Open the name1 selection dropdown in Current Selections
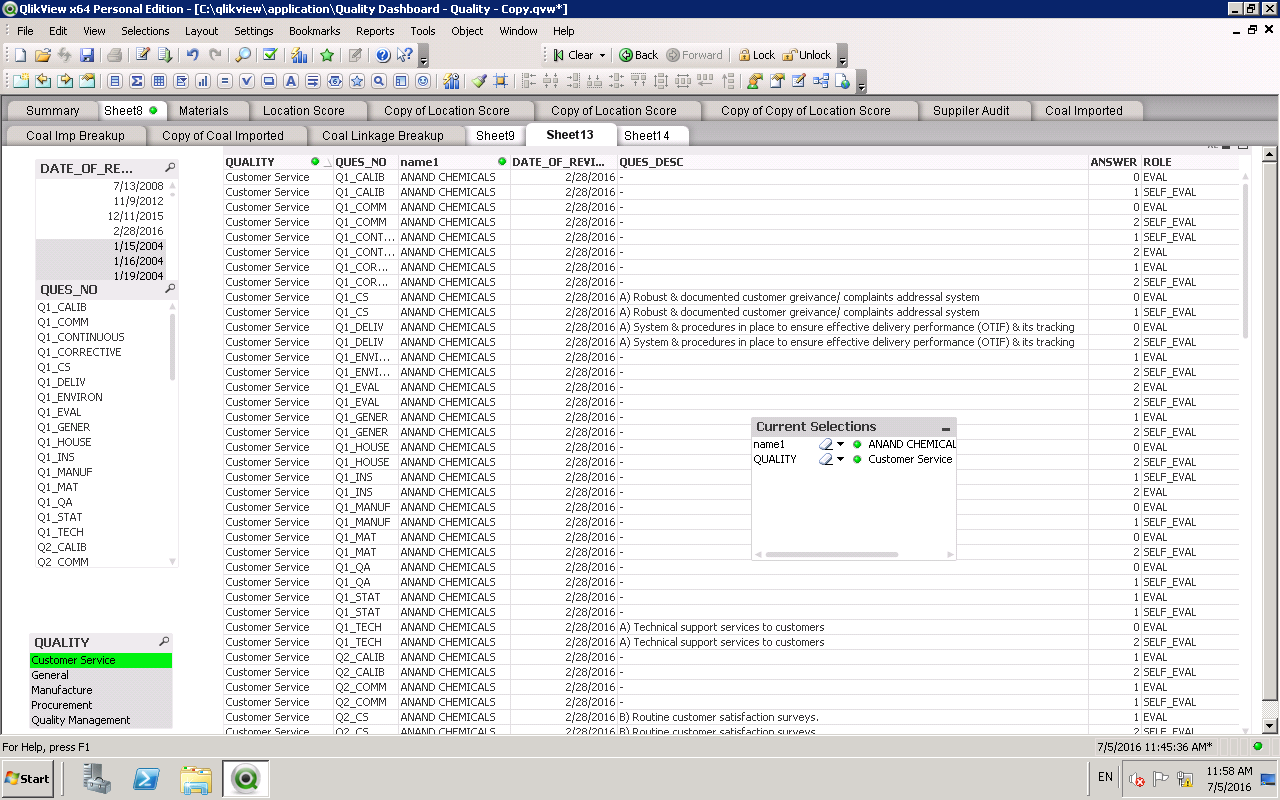1280x800 pixels. (x=840, y=444)
